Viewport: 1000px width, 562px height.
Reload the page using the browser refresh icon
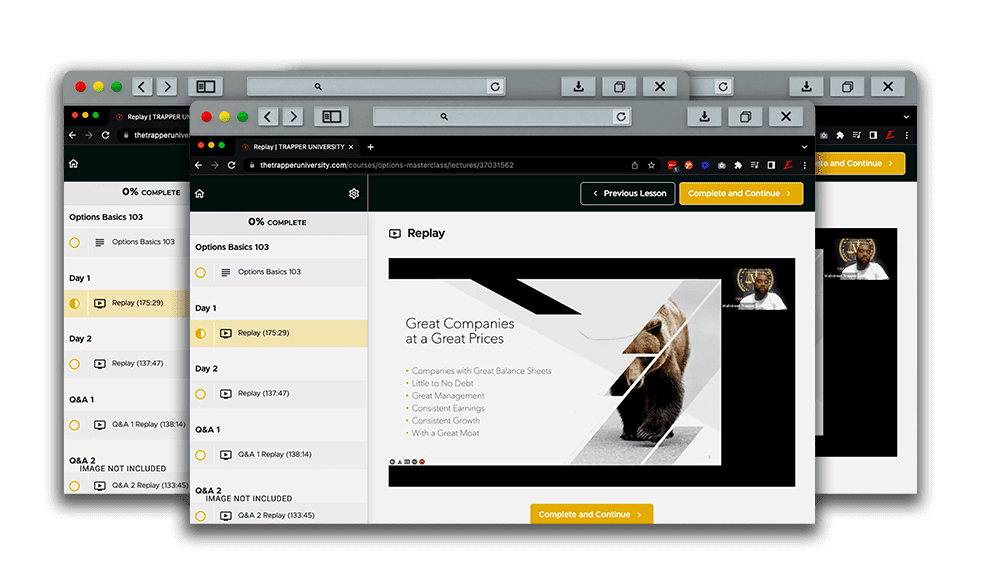(x=232, y=165)
